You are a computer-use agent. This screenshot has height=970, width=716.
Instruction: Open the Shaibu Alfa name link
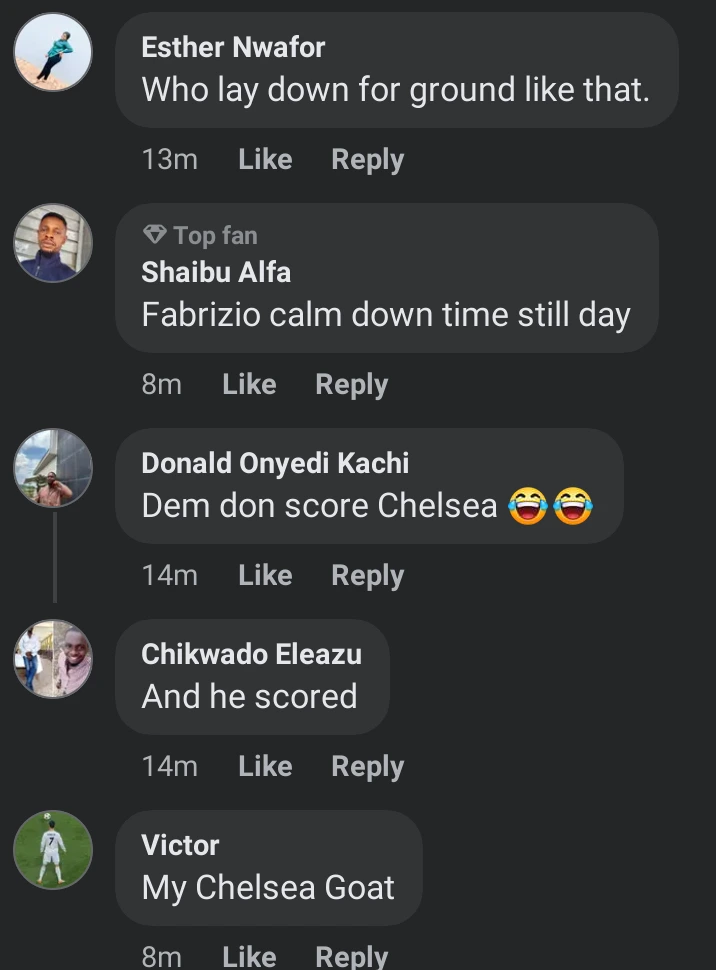pos(216,272)
